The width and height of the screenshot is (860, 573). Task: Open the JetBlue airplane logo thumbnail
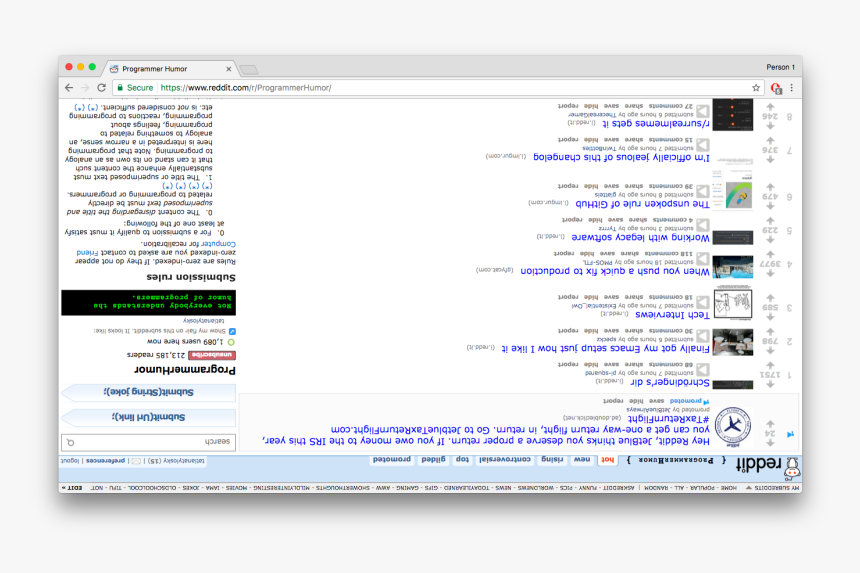(x=733, y=426)
